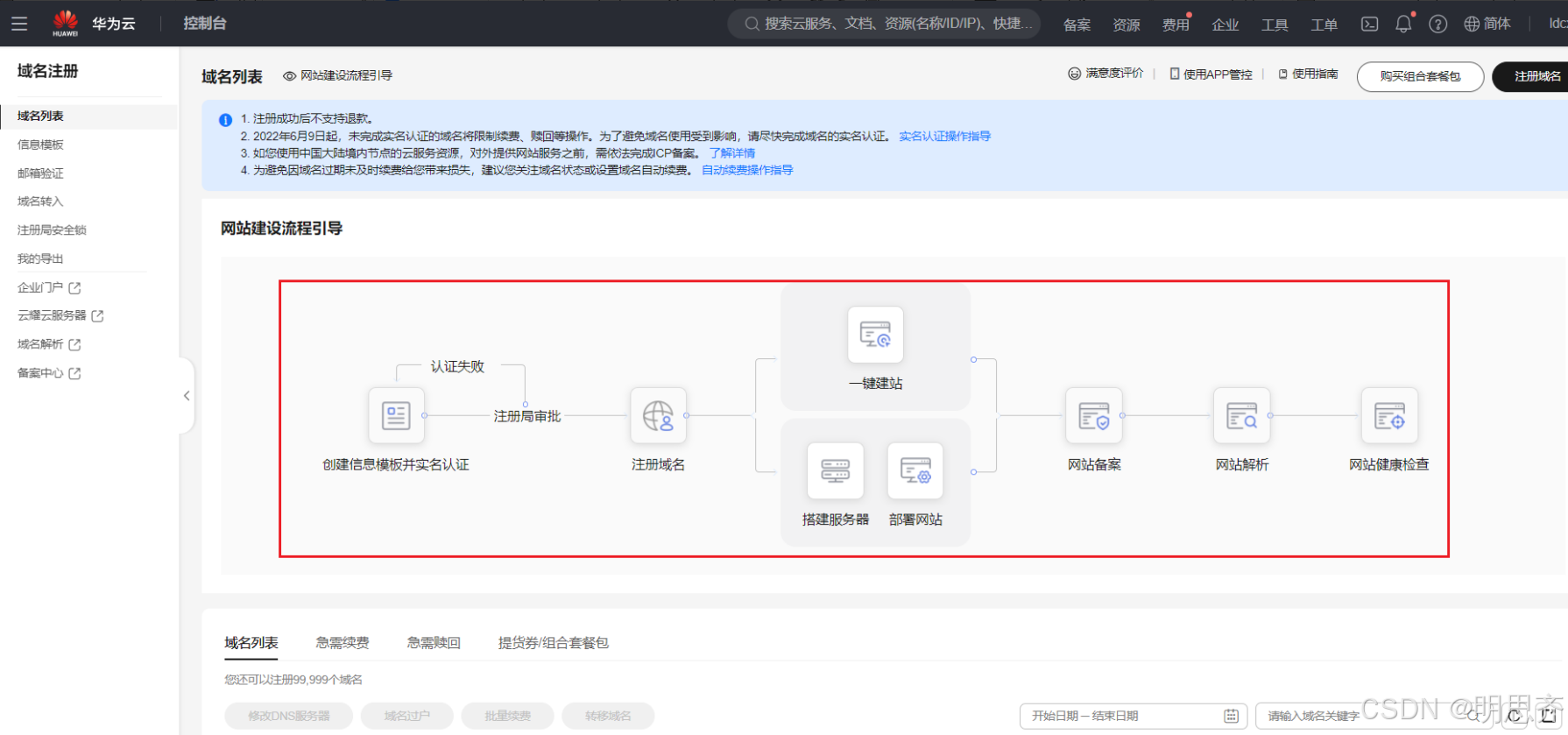
Task: Focus the cloud services search box
Action: coord(884,24)
